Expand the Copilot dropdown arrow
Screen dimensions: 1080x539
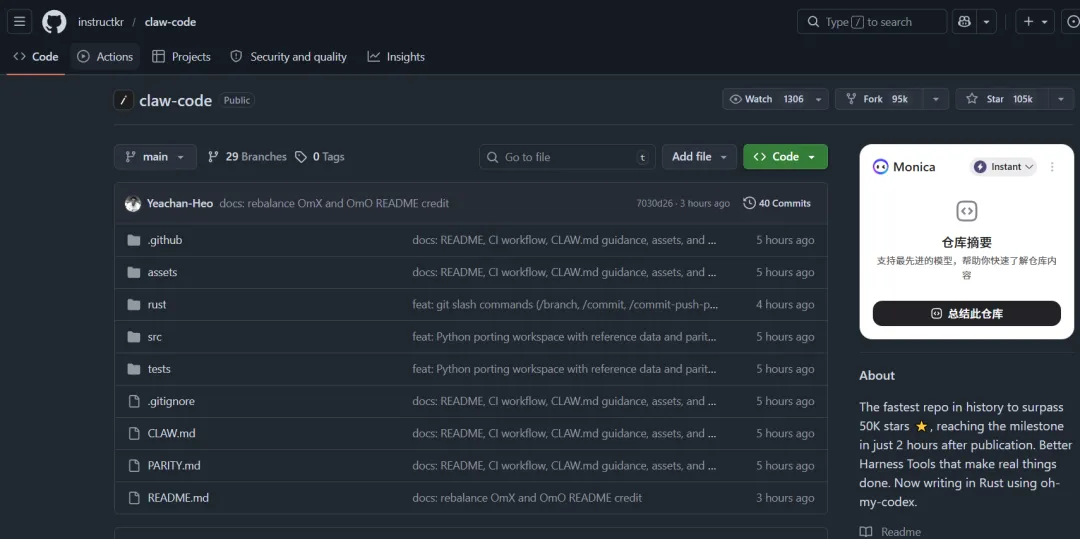pyautogui.click(x=986, y=22)
